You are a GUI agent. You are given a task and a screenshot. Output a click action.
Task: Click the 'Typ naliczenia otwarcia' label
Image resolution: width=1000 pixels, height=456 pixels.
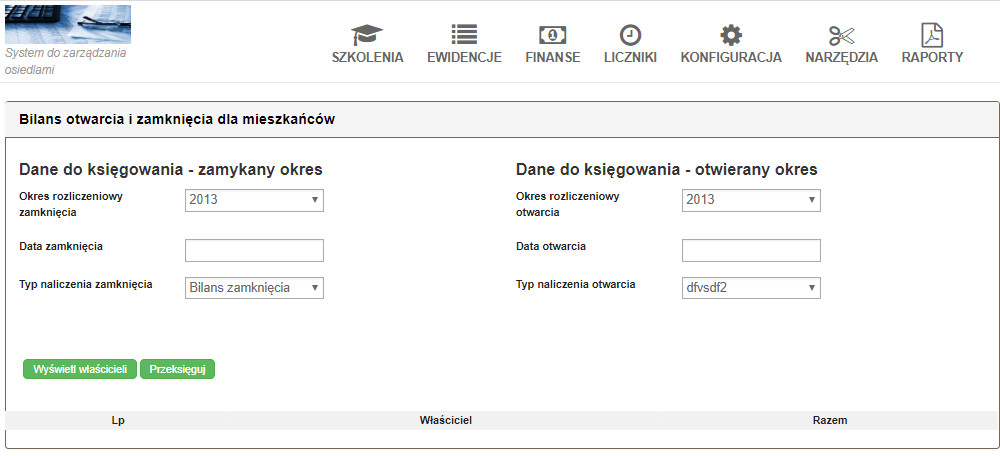[x=575, y=285]
